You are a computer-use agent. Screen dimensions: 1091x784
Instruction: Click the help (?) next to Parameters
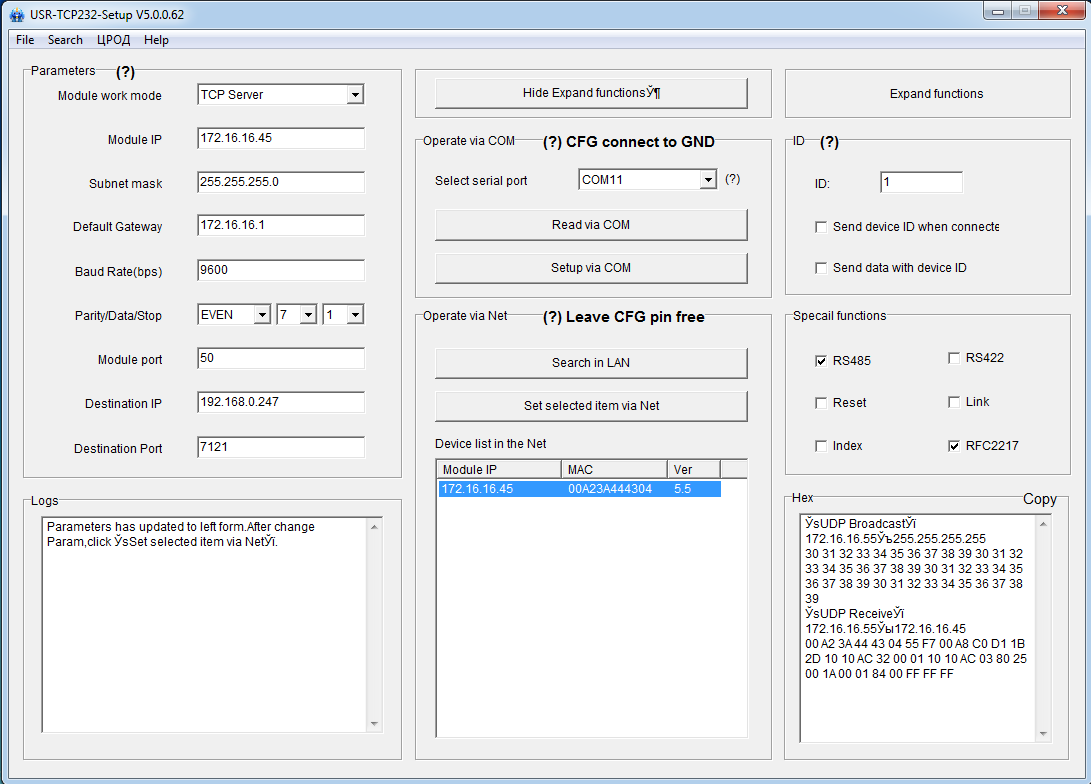[125, 72]
